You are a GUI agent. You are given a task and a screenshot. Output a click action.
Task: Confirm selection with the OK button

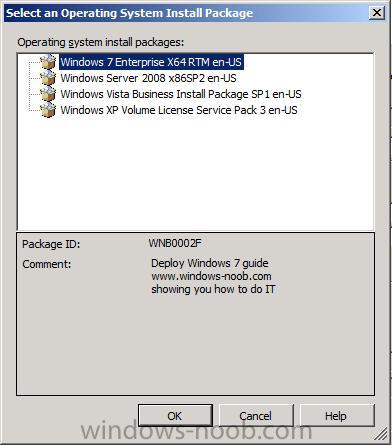point(175,415)
